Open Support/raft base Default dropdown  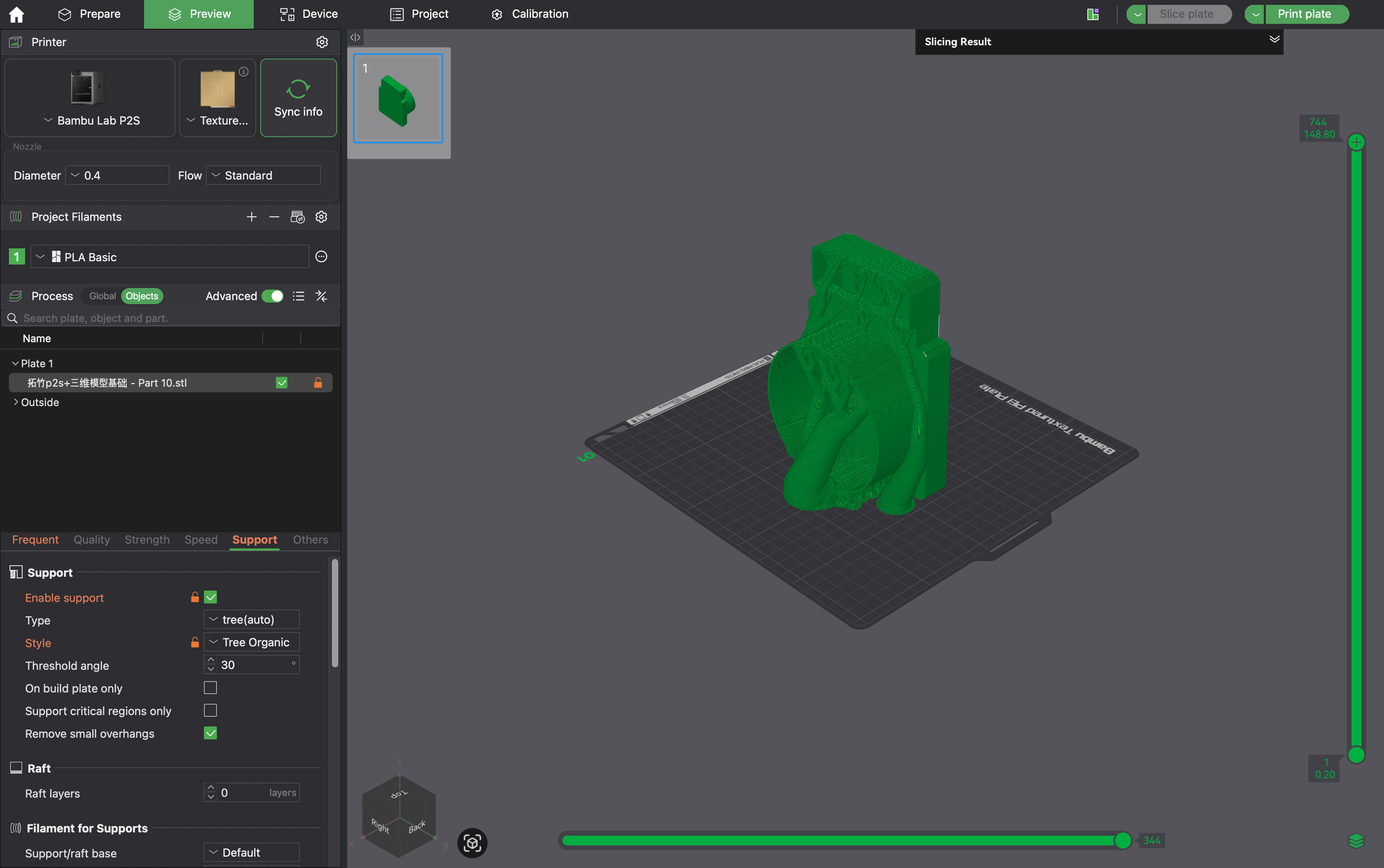[x=252, y=853]
